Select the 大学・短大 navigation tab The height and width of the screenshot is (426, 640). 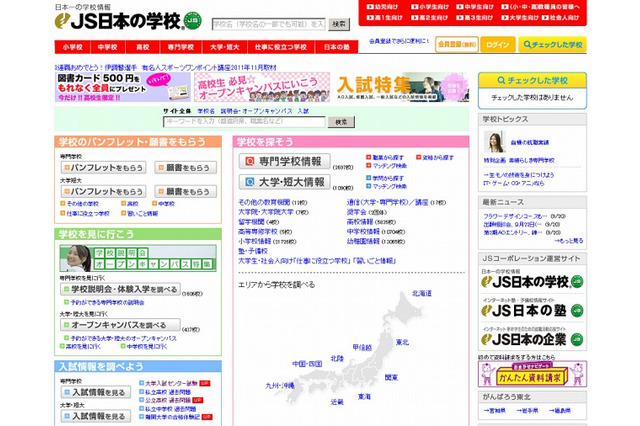[x=224, y=47]
